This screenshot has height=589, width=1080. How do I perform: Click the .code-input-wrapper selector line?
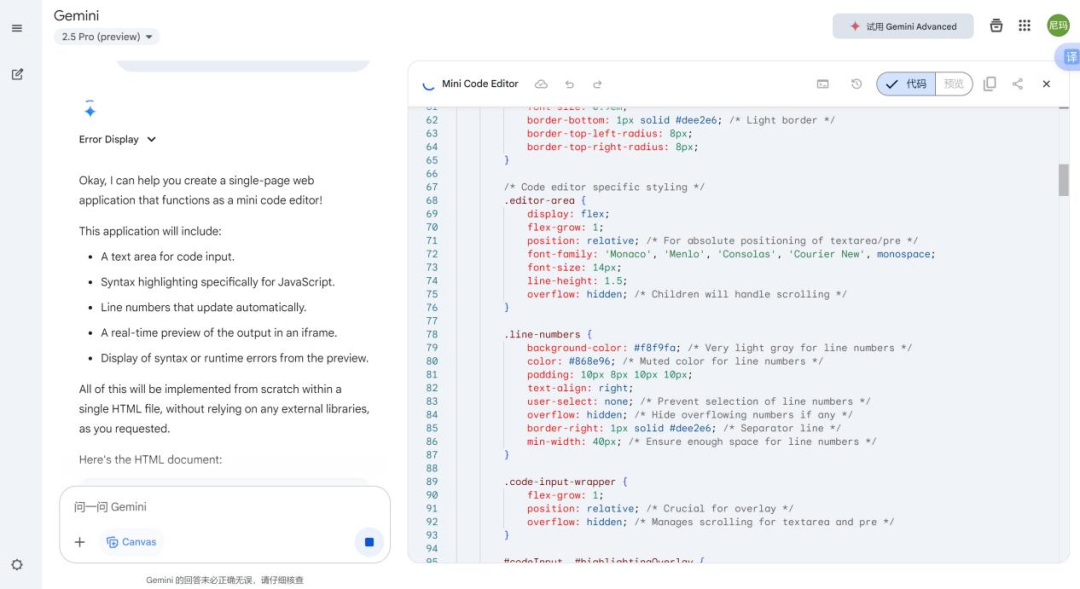(565, 482)
